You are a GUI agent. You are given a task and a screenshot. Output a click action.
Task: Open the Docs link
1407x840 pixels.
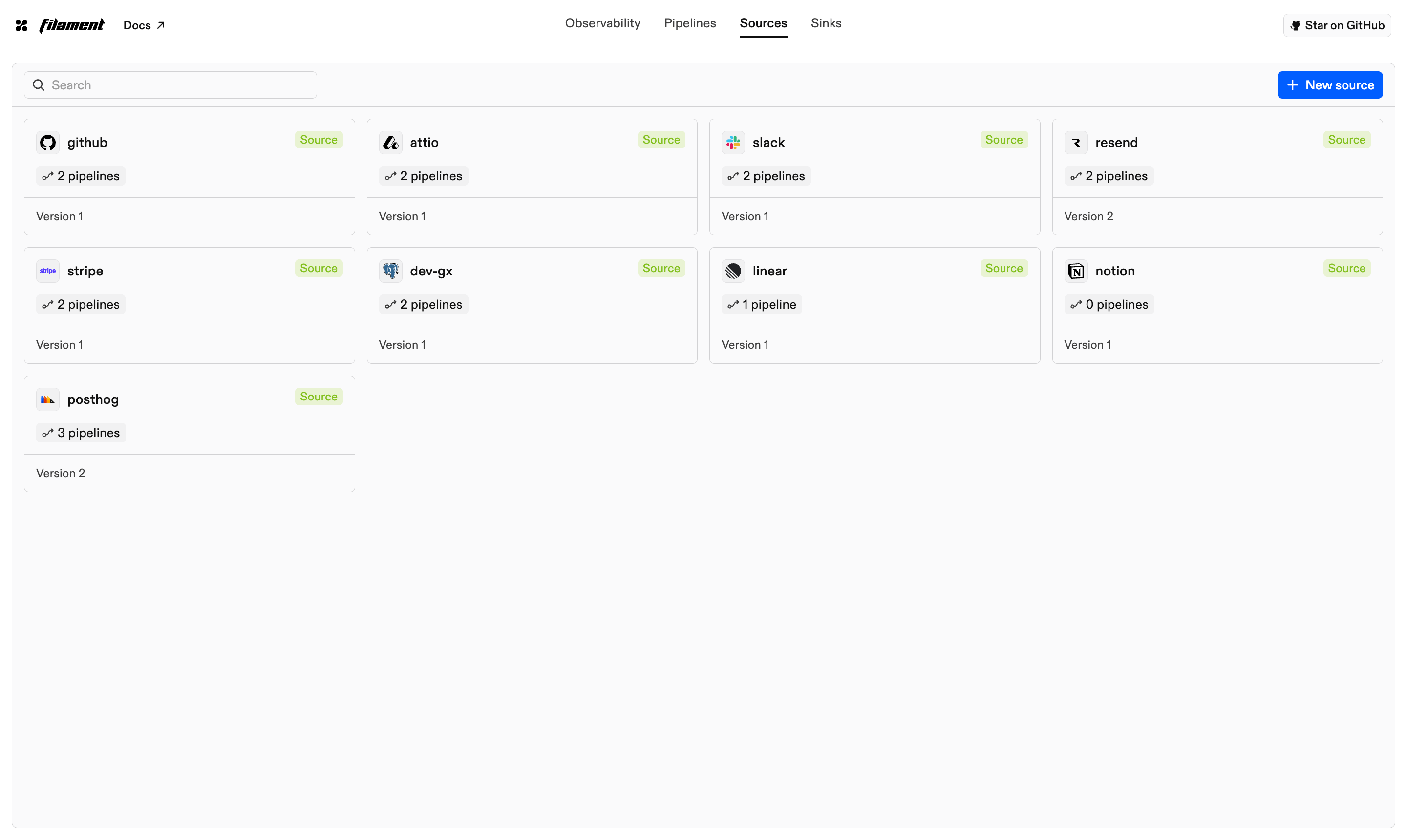144,25
